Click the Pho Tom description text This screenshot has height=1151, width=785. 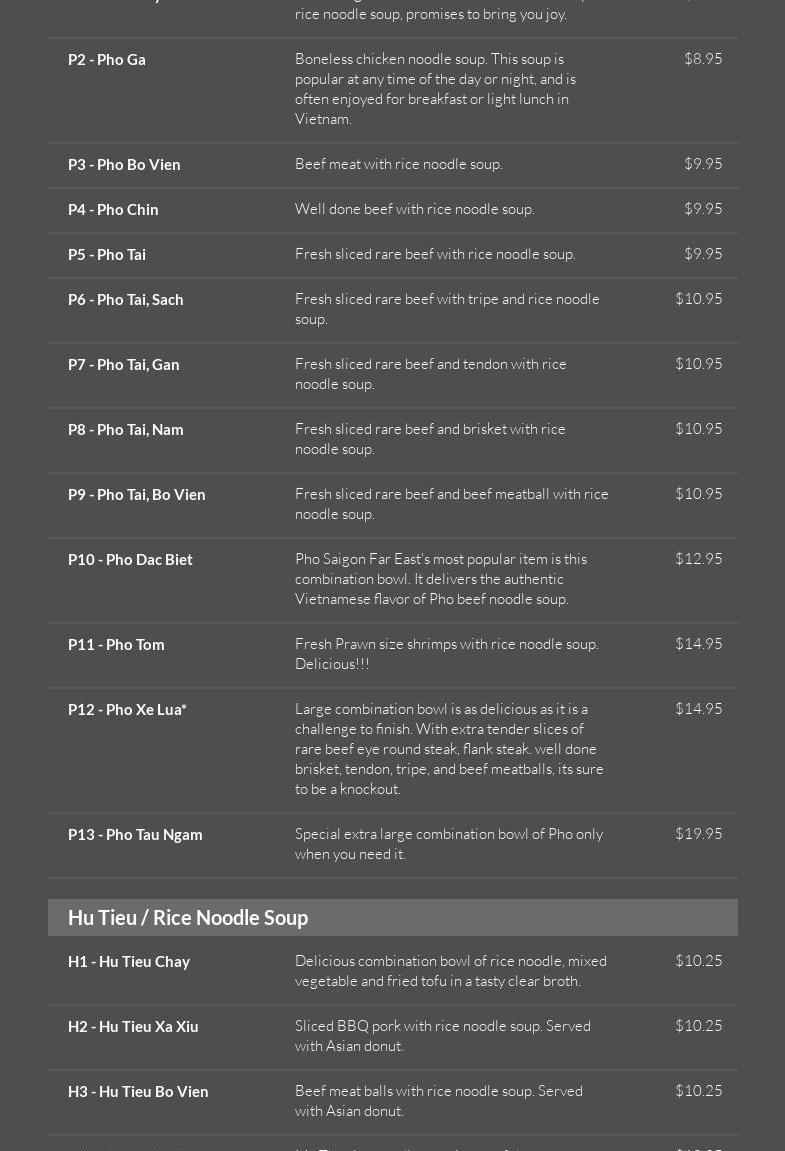pyautogui.click(x=447, y=654)
